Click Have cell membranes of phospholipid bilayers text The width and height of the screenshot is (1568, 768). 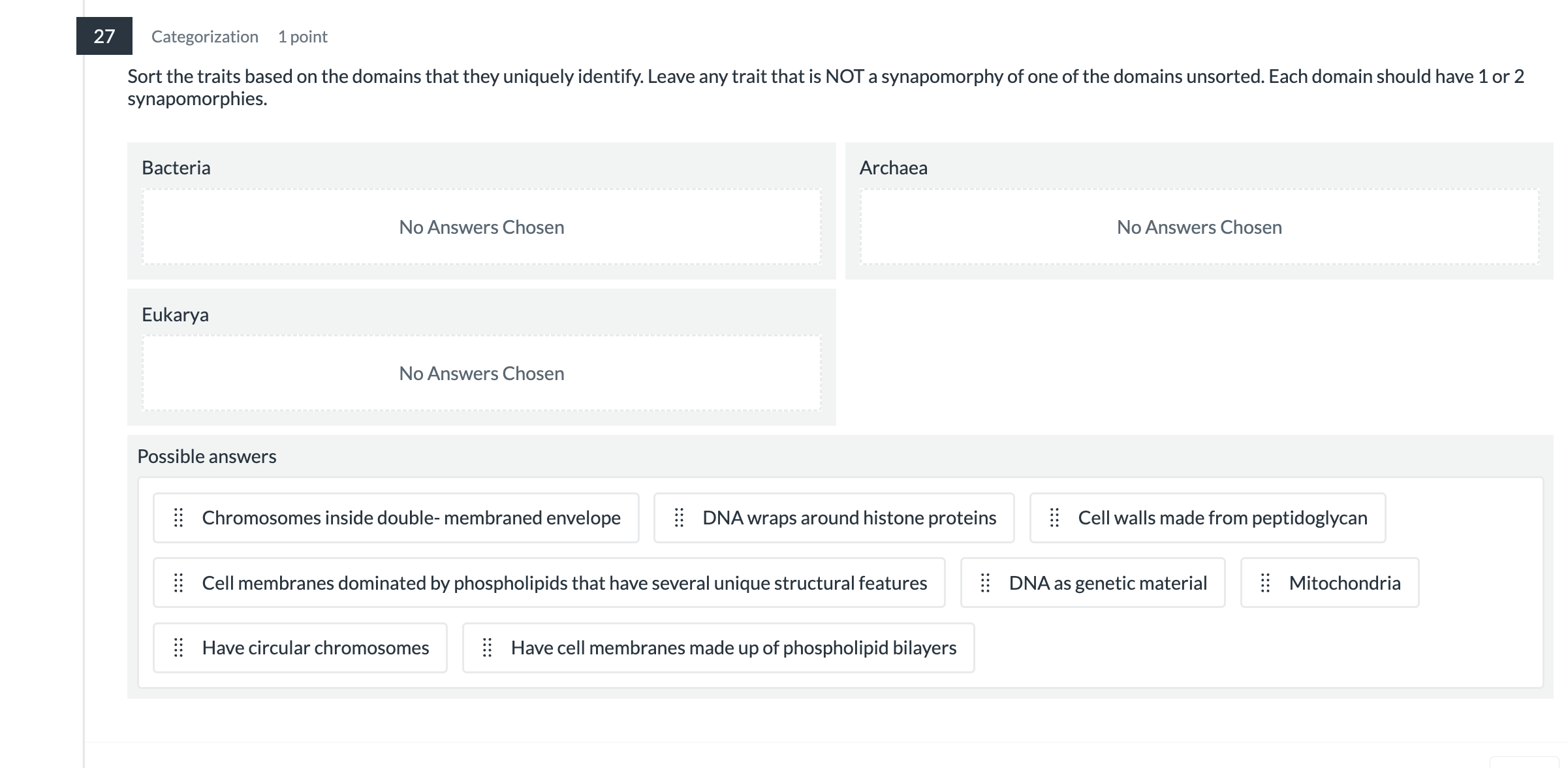733,648
